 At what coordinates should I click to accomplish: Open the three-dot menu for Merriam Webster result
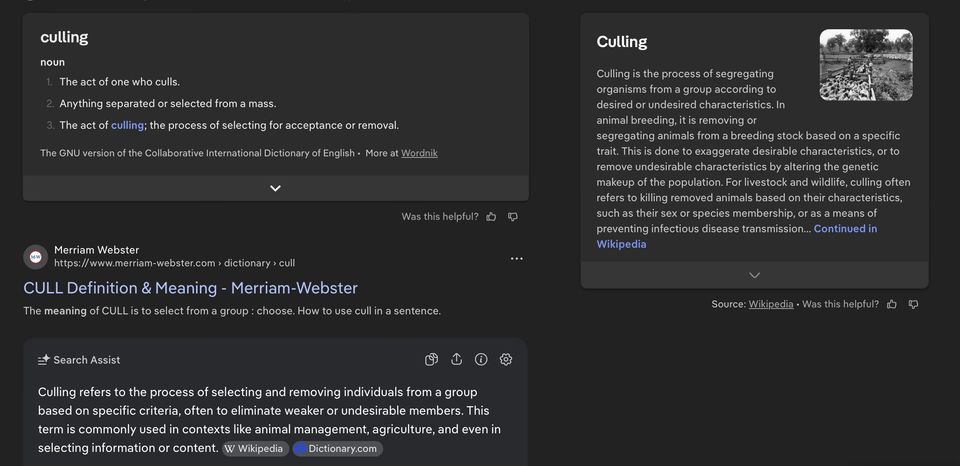tap(517, 258)
